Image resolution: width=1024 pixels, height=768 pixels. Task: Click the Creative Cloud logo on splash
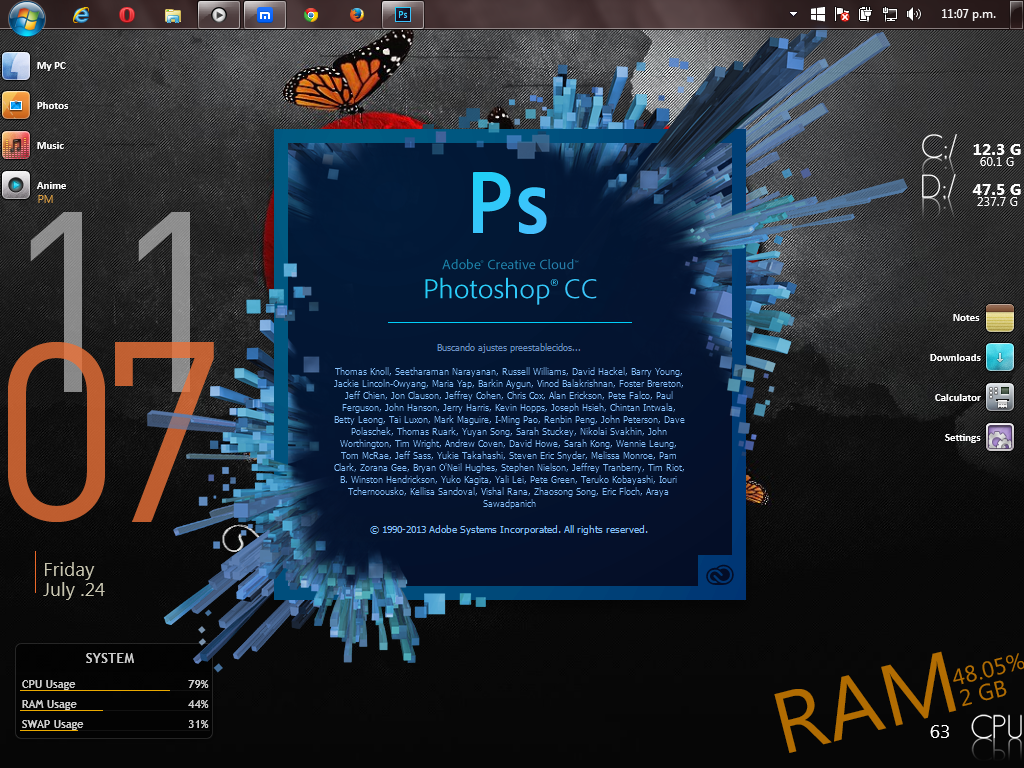[x=720, y=575]
